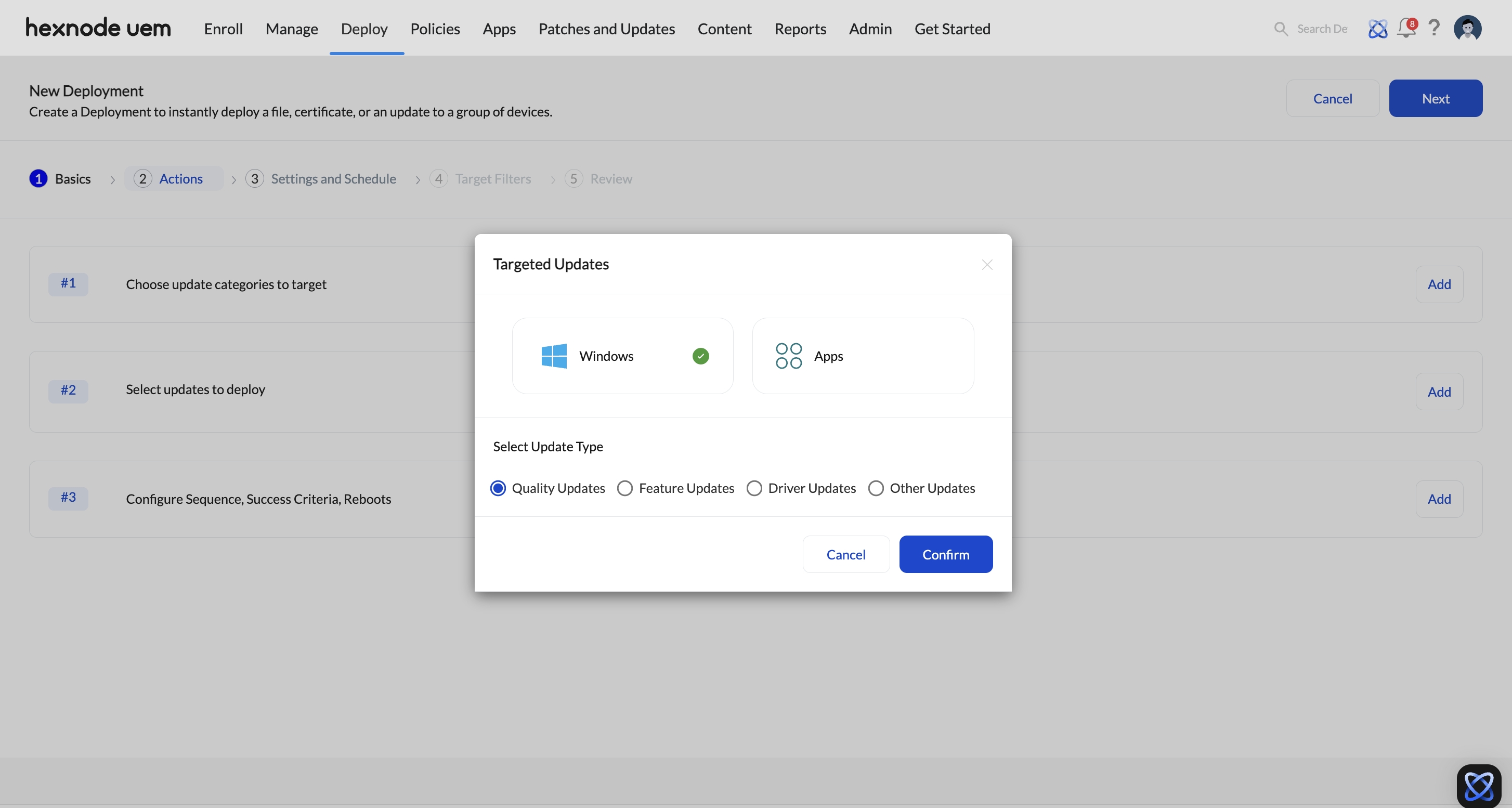The width and height of the screenshot is (1512, 808).
Task: Pick the Quality Updates radio button
Action: click(x=498, y=488)
